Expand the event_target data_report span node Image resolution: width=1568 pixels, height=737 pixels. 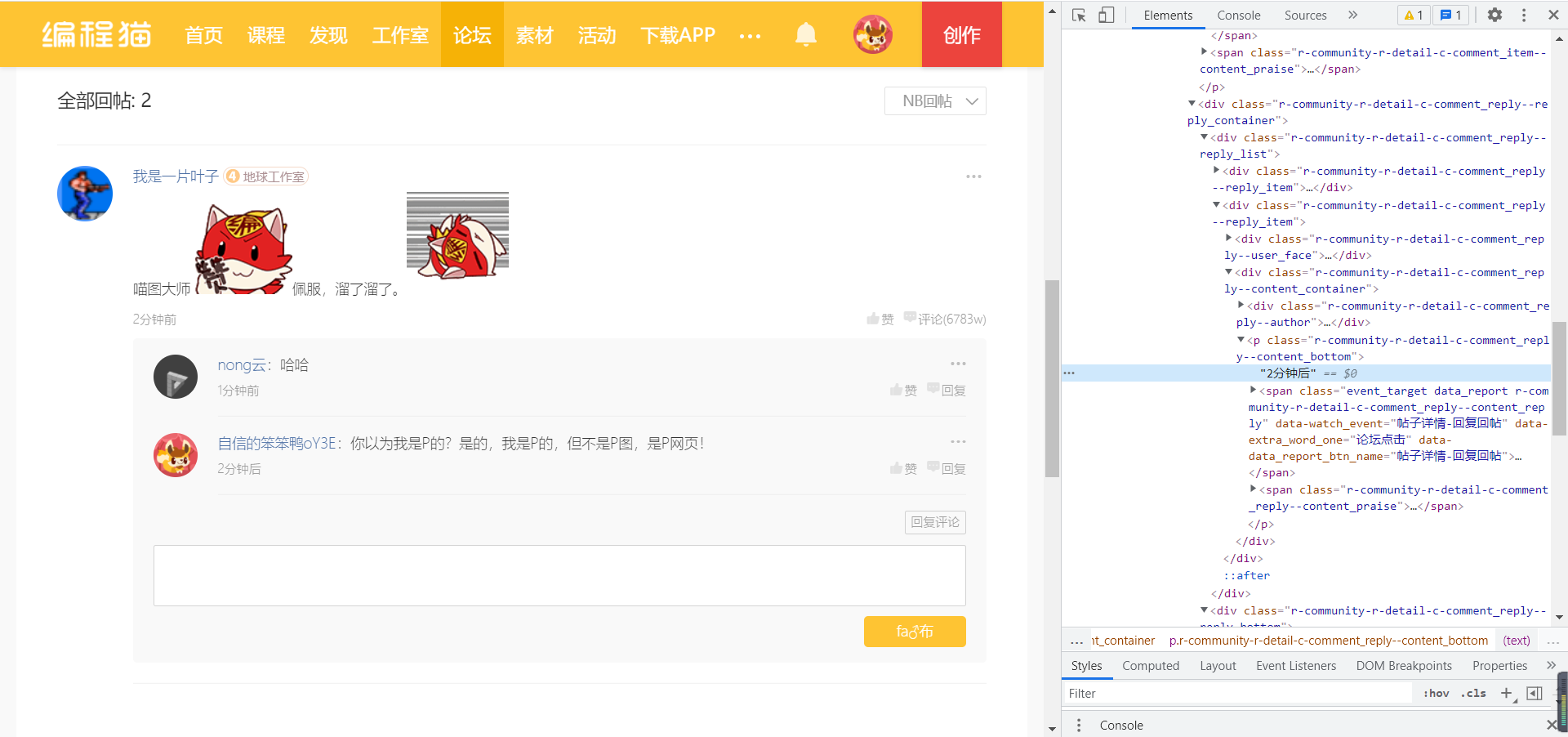point(1254,391)
